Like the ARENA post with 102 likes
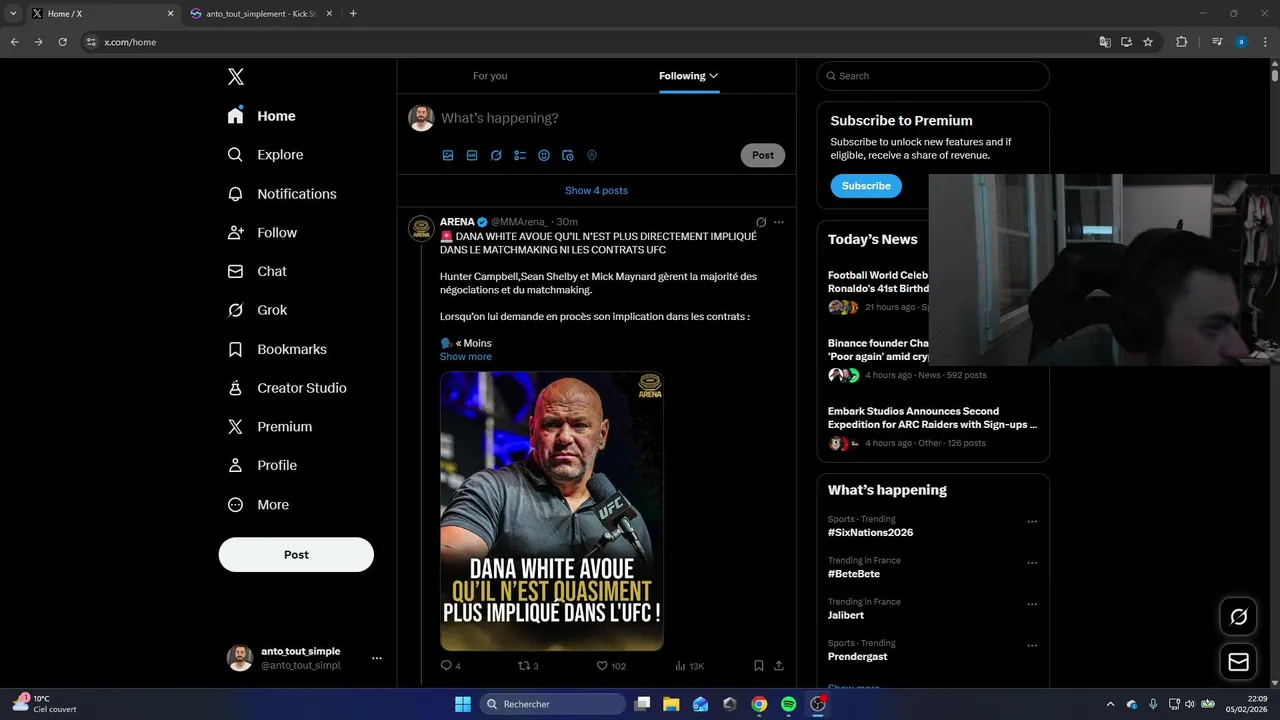The width and height of the screenshot is (1280, 720). [602, 665]
